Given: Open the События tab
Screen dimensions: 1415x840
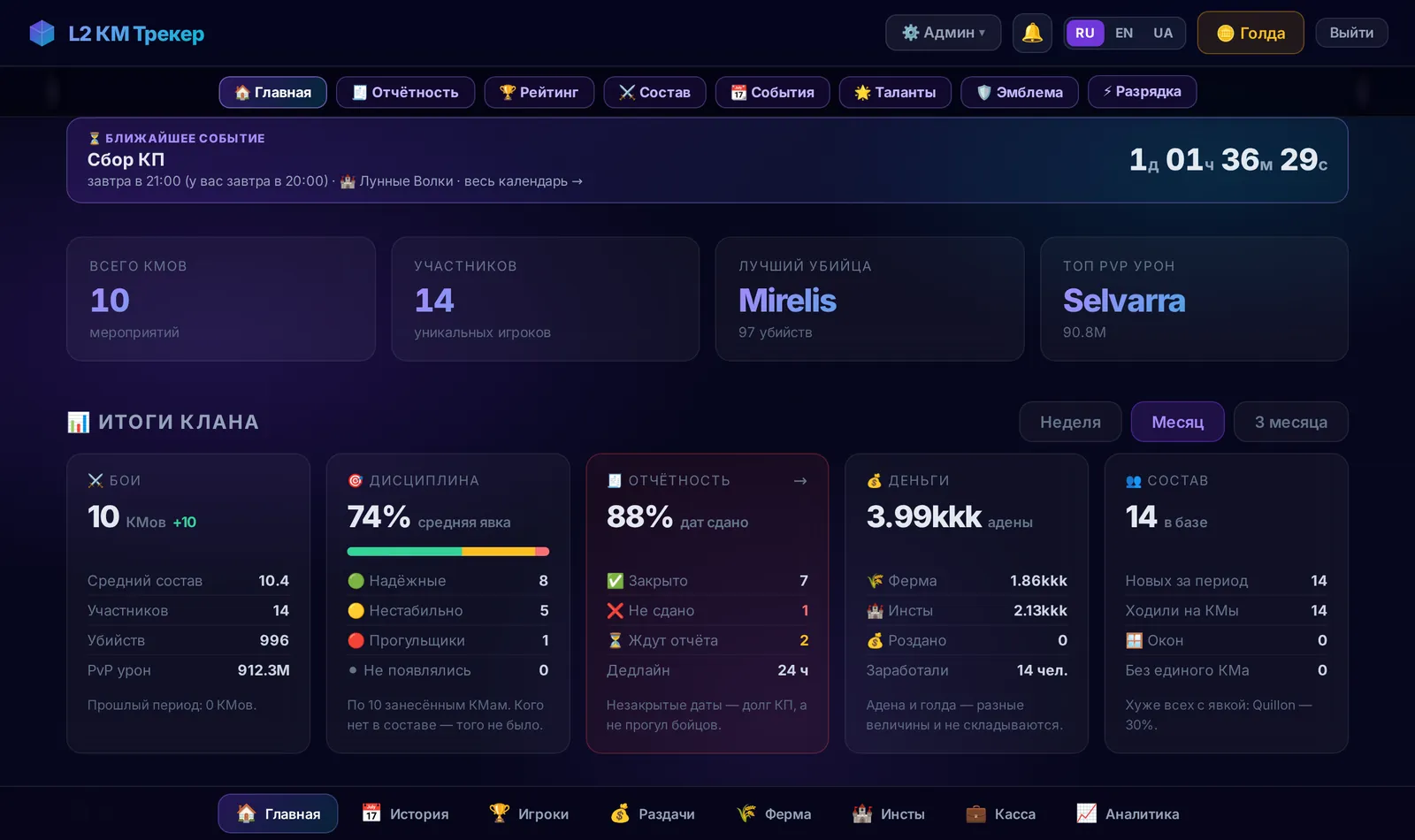Looking at the screenshot, I should (772, 92).
